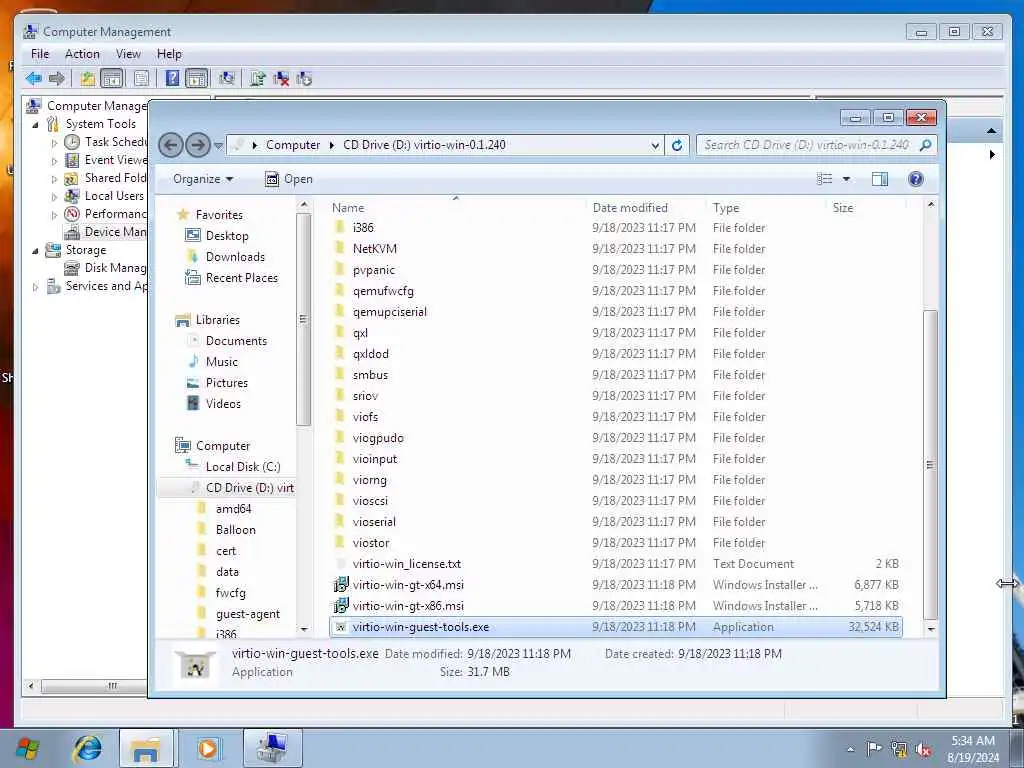Click the Open button in Explorer toolbar
1024x768 pixels.
[289, 179]
